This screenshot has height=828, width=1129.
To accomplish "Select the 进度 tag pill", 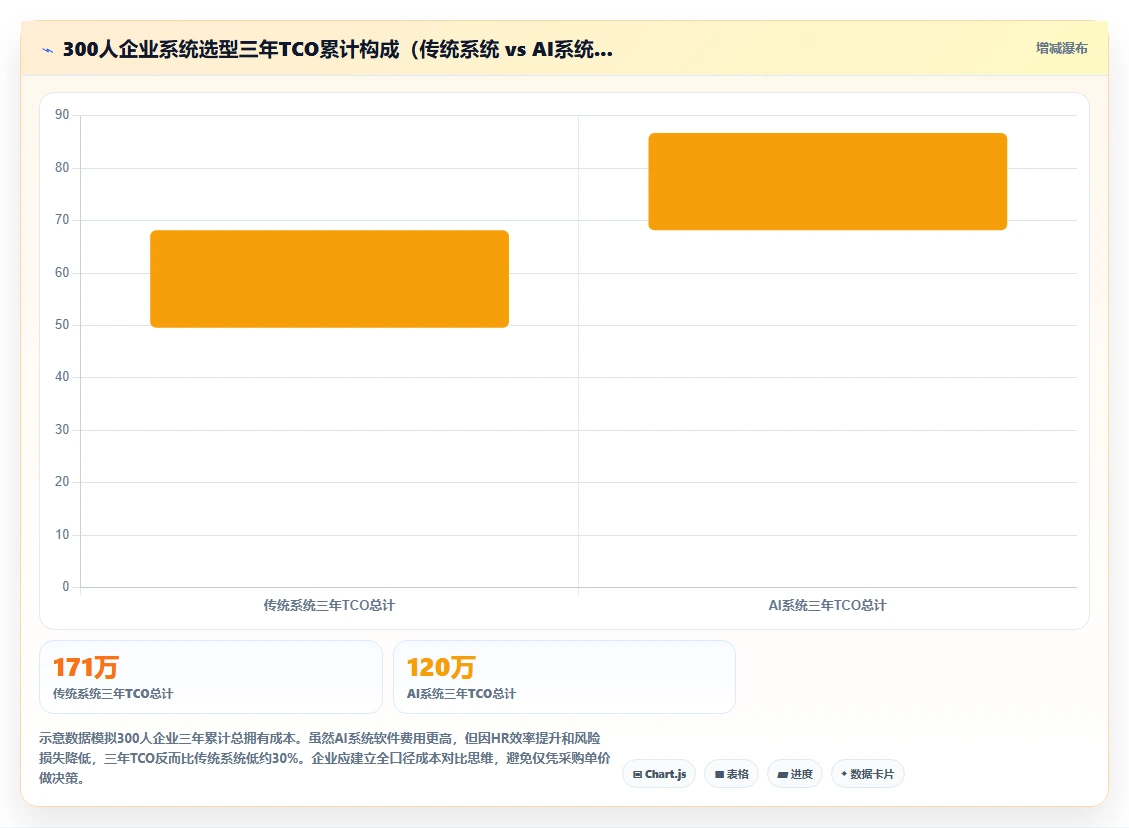I will coord(795,774).
